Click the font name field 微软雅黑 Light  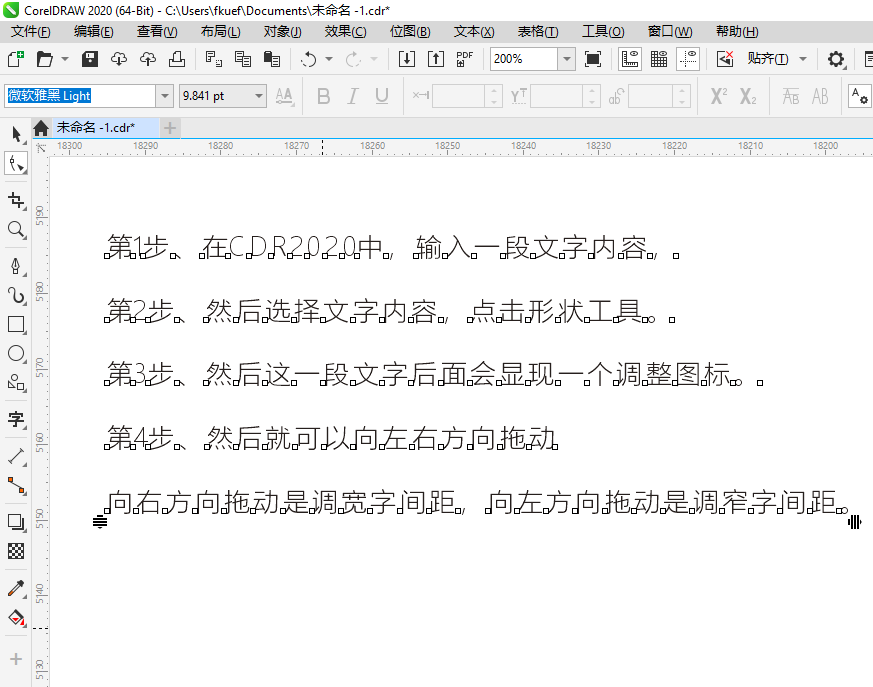coord(80,96)
